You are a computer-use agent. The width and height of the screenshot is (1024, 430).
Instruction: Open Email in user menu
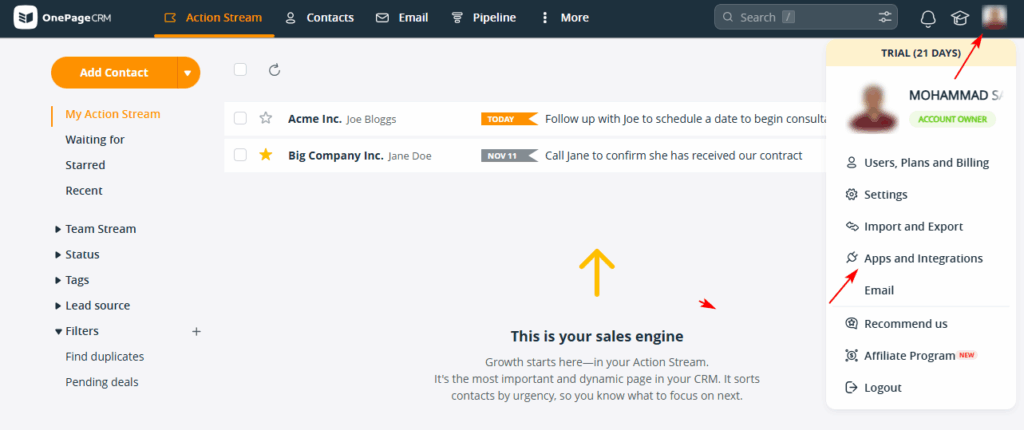tap(879, 290)
